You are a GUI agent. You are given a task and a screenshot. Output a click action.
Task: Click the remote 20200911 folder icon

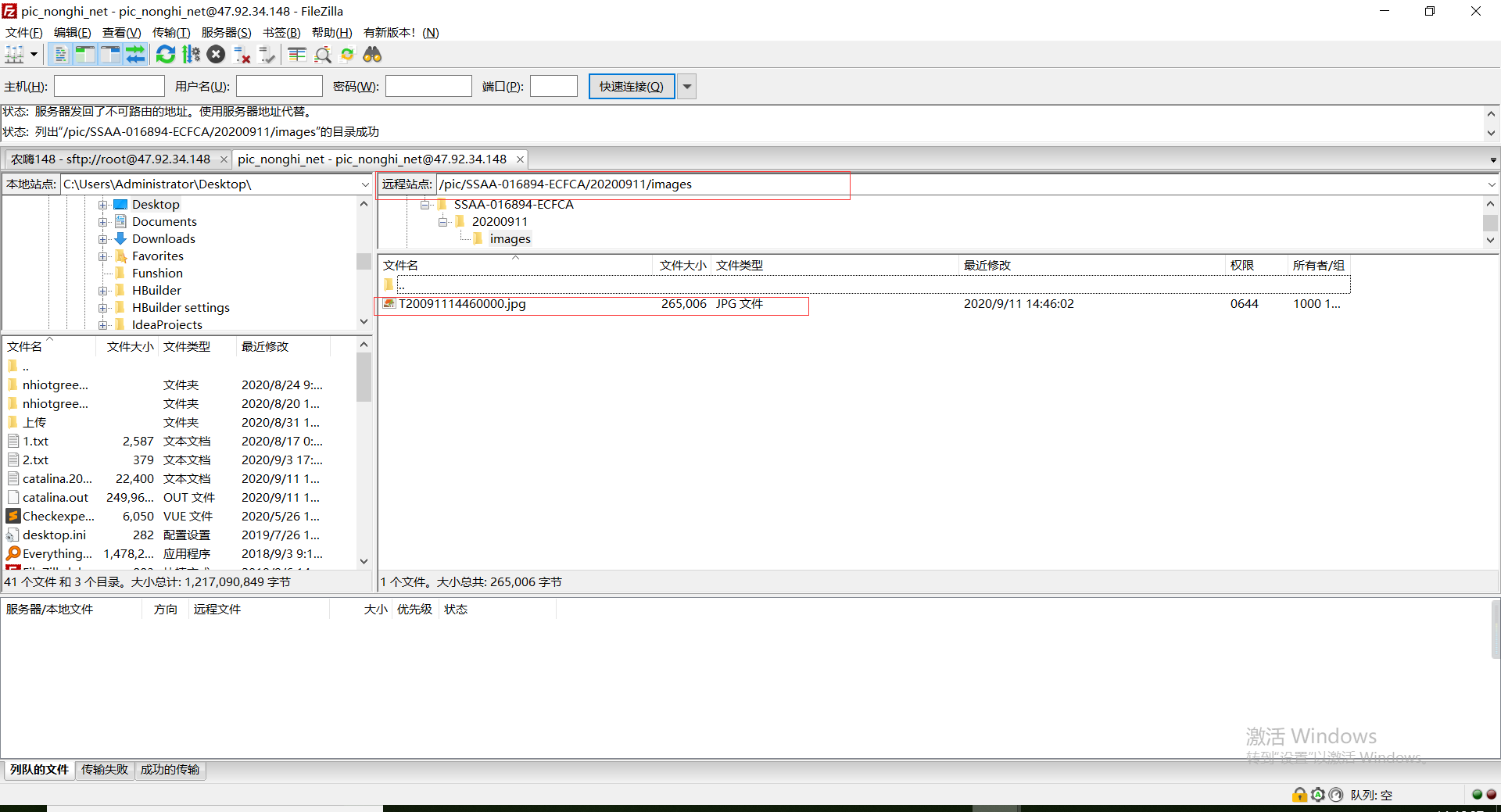(x=460, y=222)
